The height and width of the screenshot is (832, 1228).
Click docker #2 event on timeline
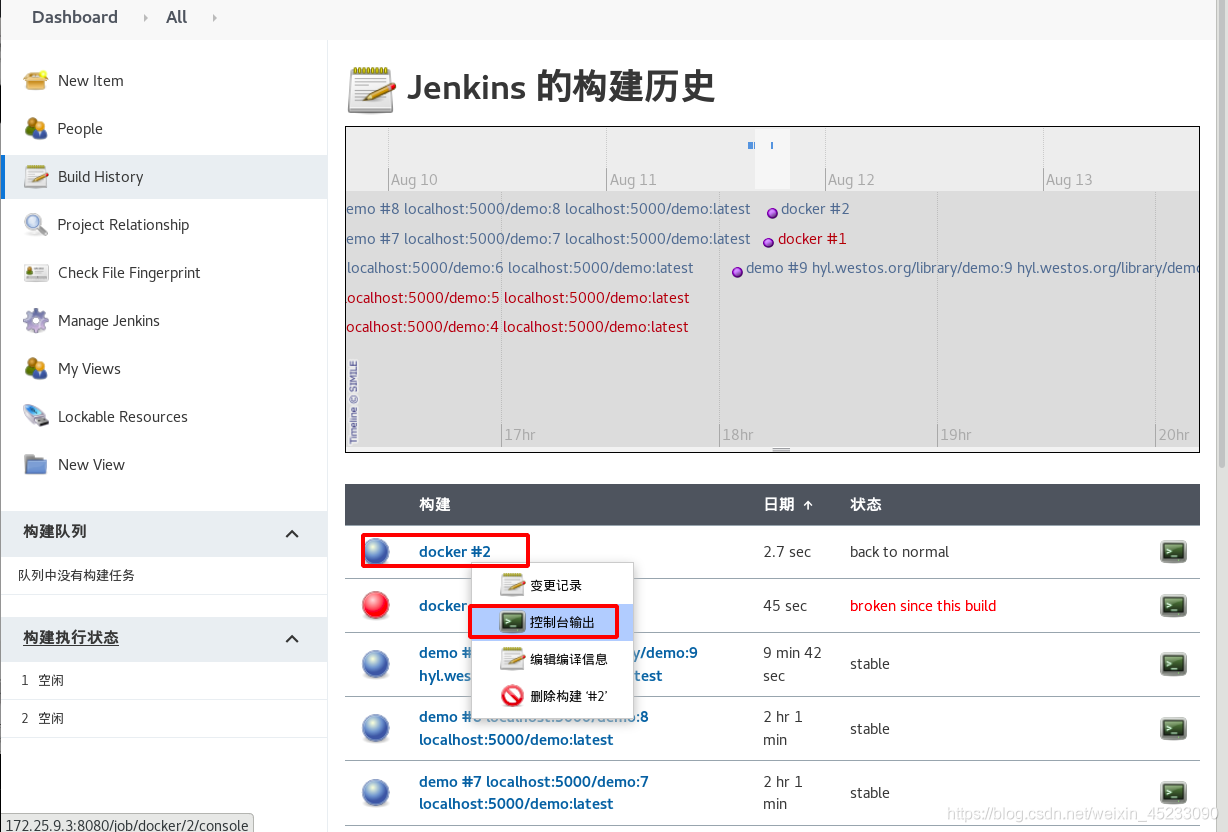(815, 209)
